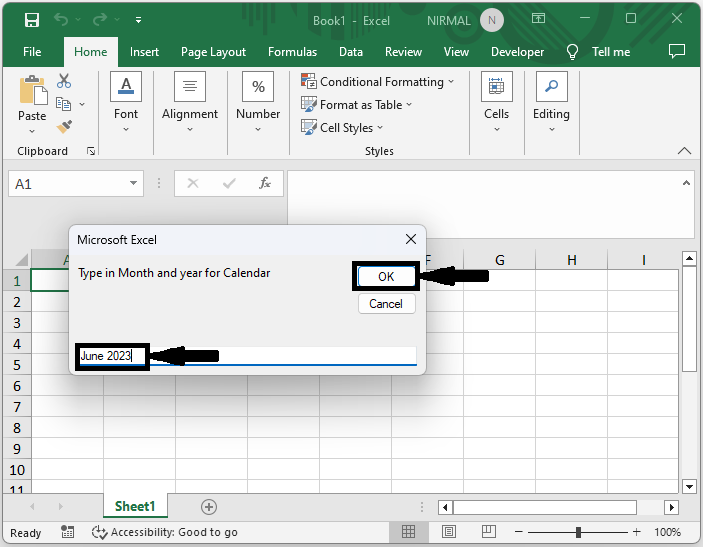
Task: Open Conditional Formatting menu
Action: [378, 82]
